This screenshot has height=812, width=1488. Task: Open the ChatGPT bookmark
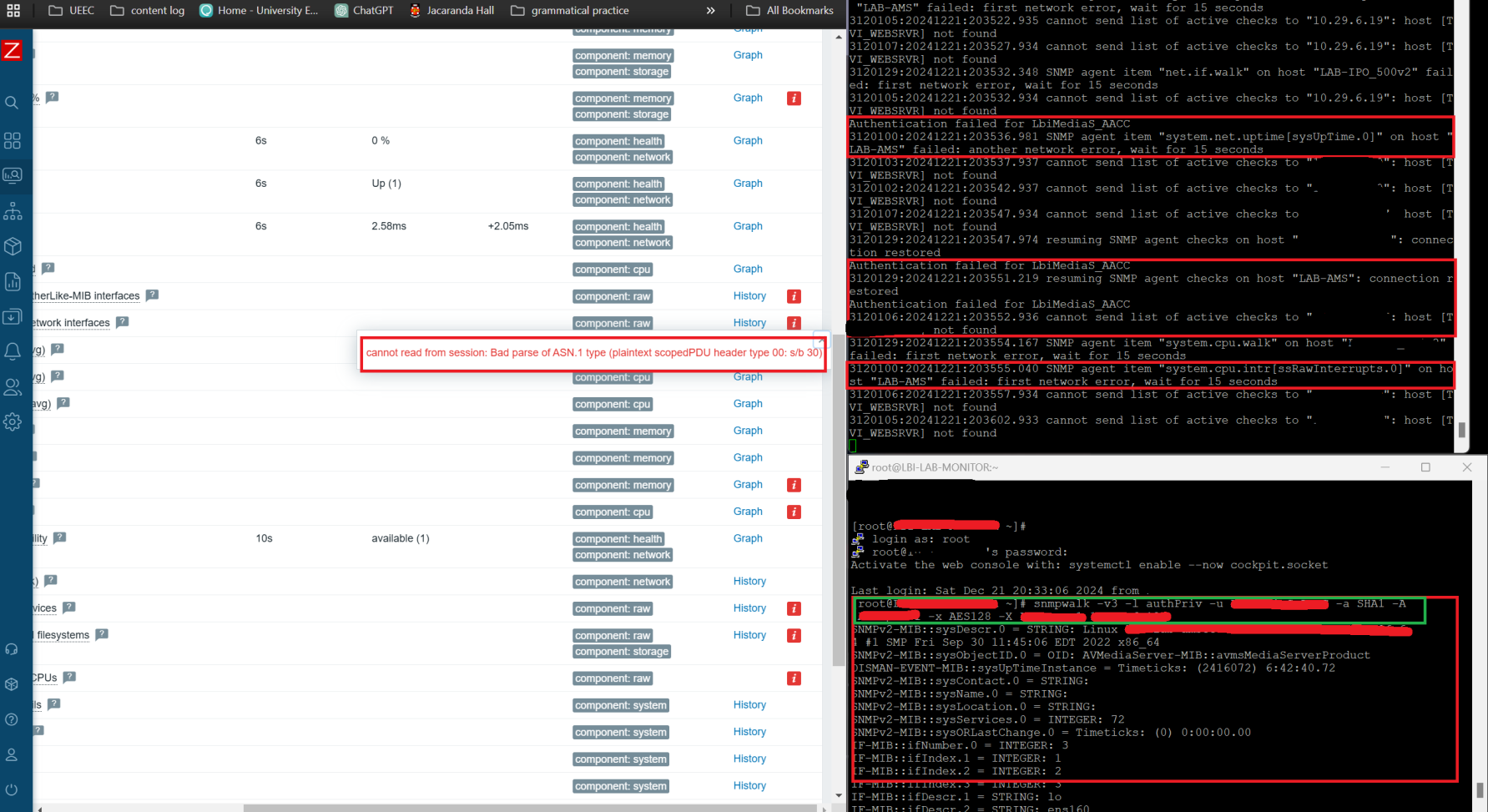(x=364, y=11)
